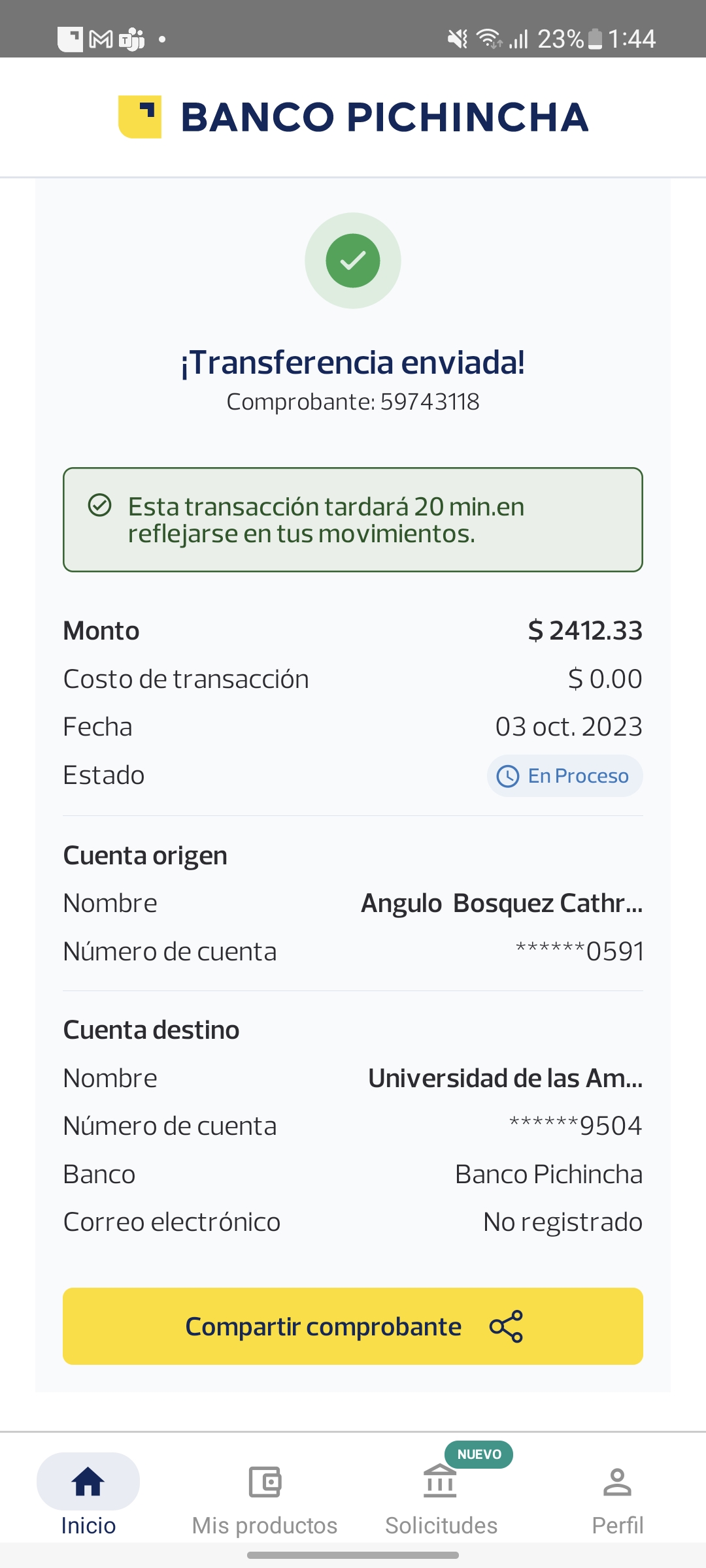Tap the Solicitudes bank building icon
The image size is (706, 1568).
coord(440,1482)
